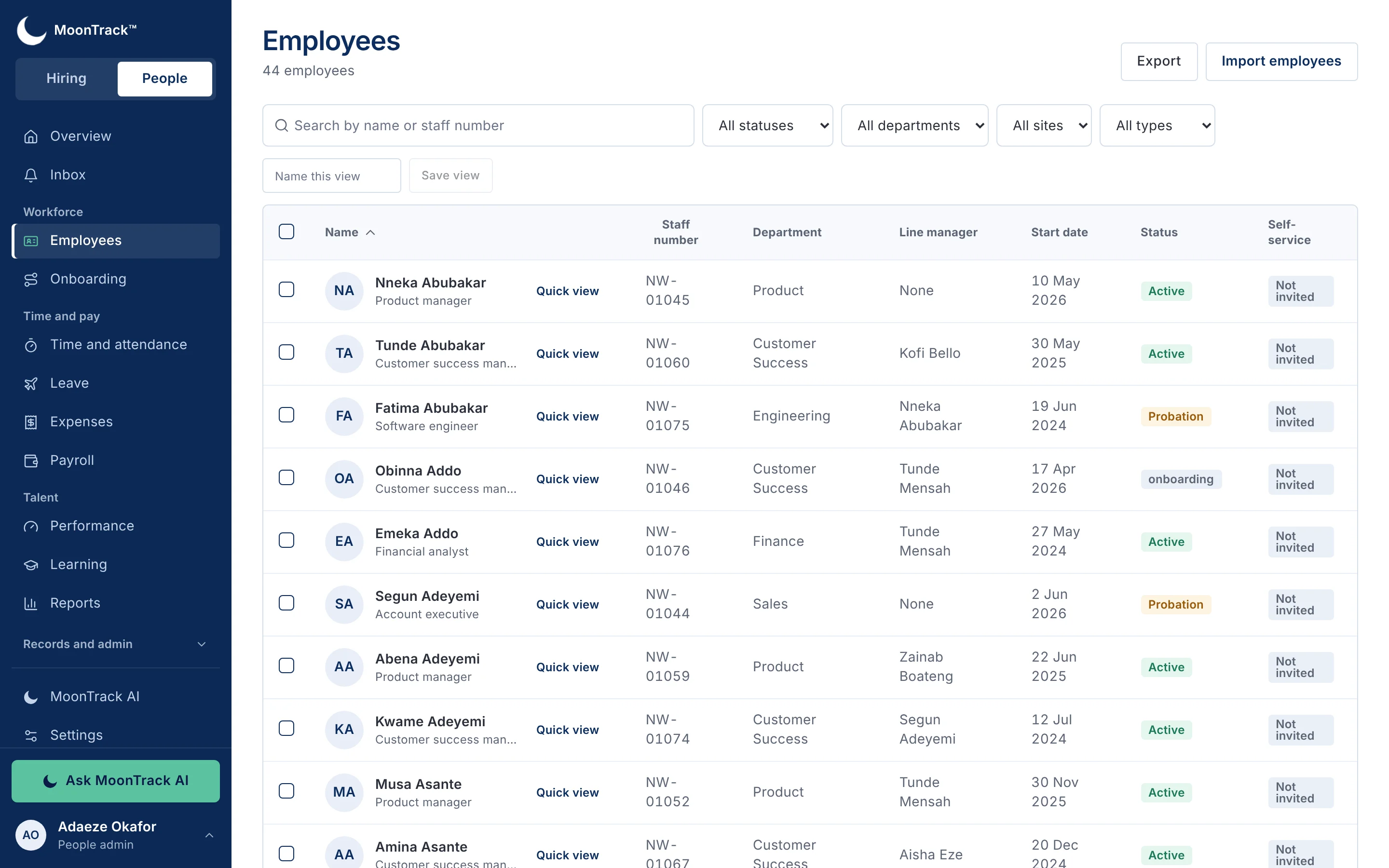Expand the Records and admin section
Viewport: 1389px width, 868px height.
coord(115,644)
